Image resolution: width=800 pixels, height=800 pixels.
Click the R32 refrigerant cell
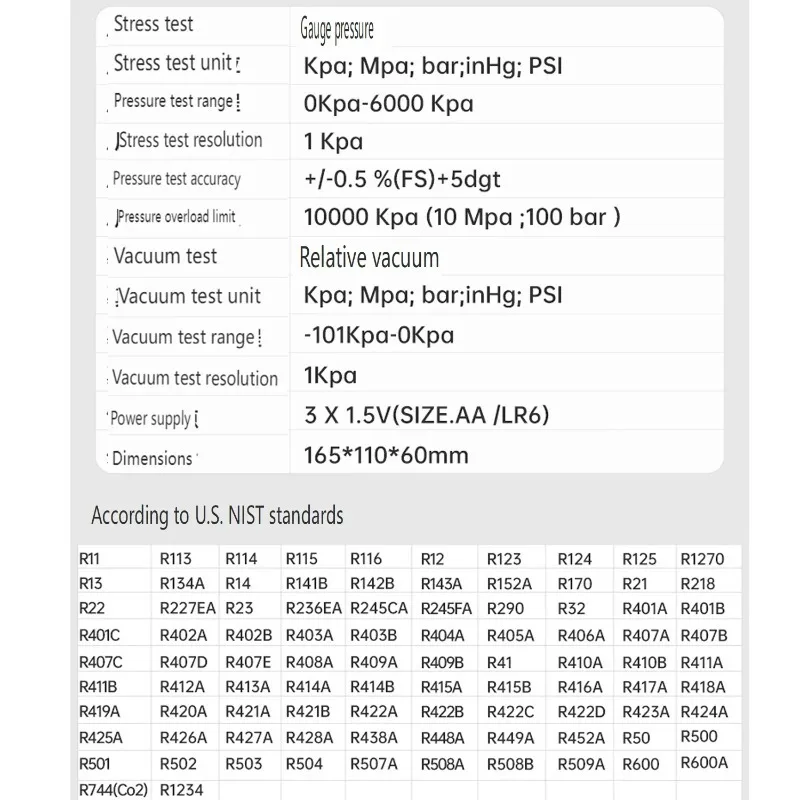(571, 609)
